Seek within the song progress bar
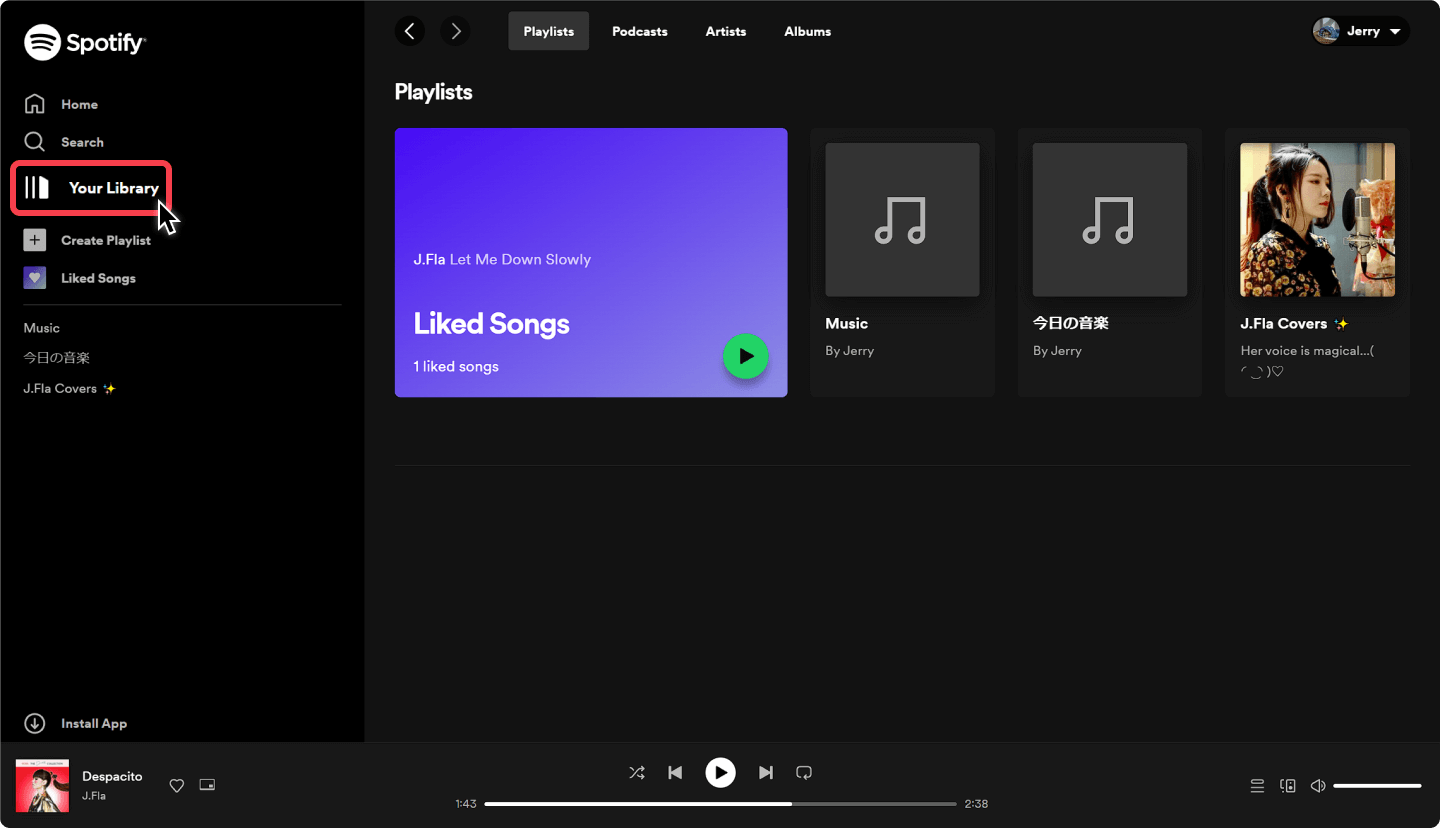 [720, 804]
